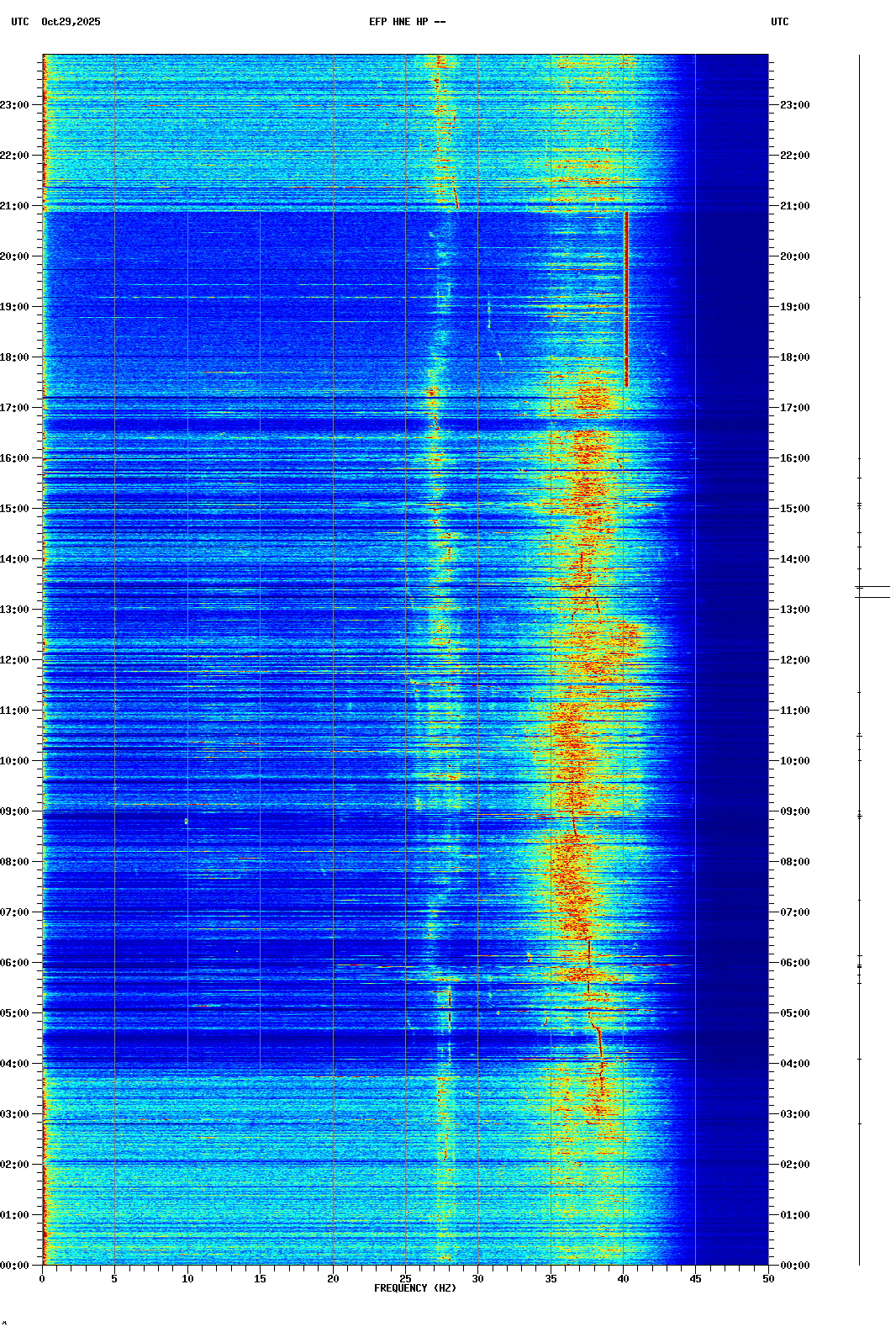Screen dimensions: 896x1332
Task: Click the 40 Hz frequency tick label
Action: pos(623,1279)
